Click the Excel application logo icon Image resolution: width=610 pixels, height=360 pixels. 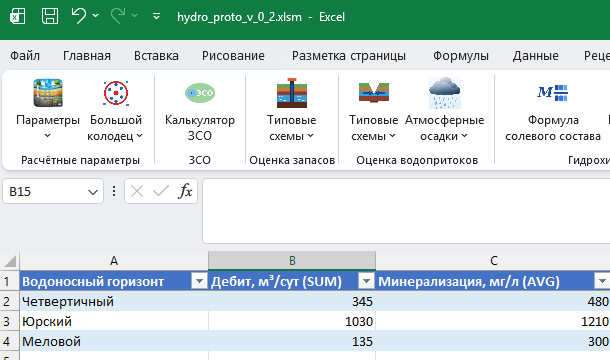pos(18,16)
